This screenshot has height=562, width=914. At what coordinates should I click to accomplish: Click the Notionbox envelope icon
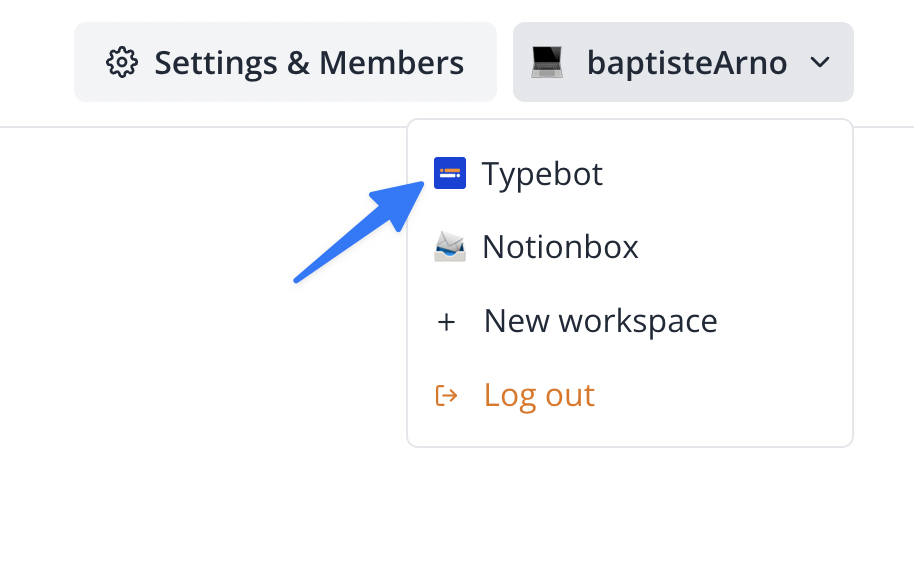449,246
